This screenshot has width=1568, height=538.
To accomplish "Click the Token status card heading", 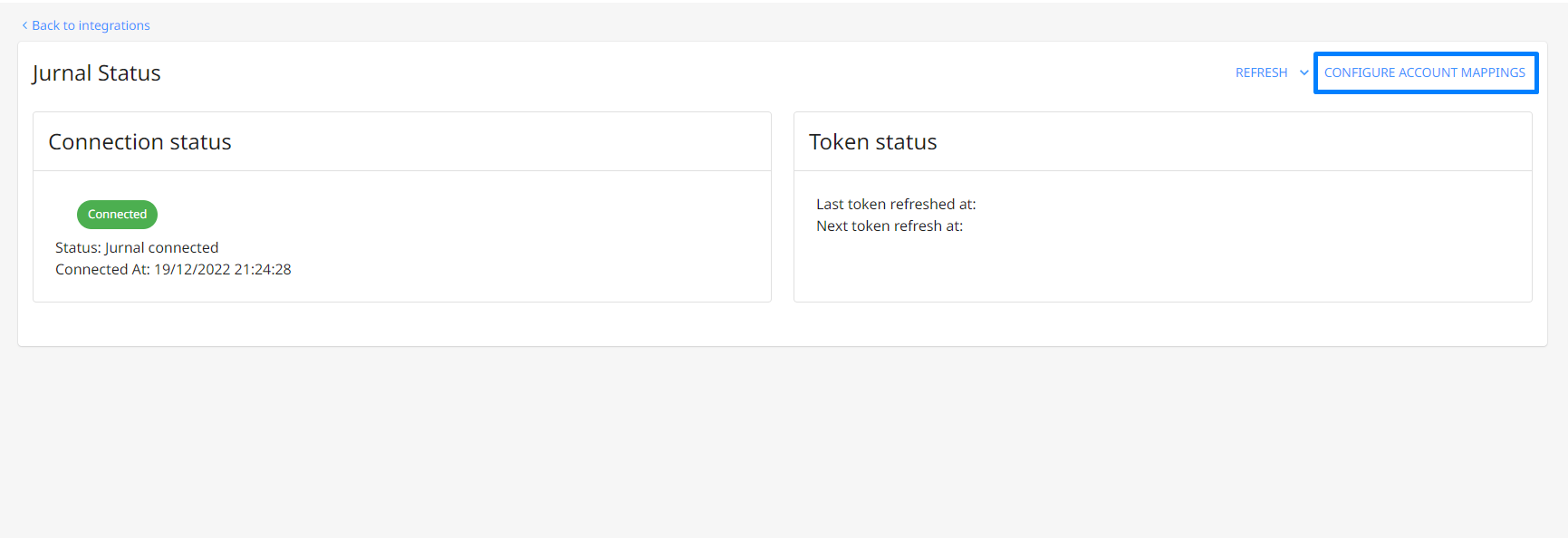I will coord(873,142).
